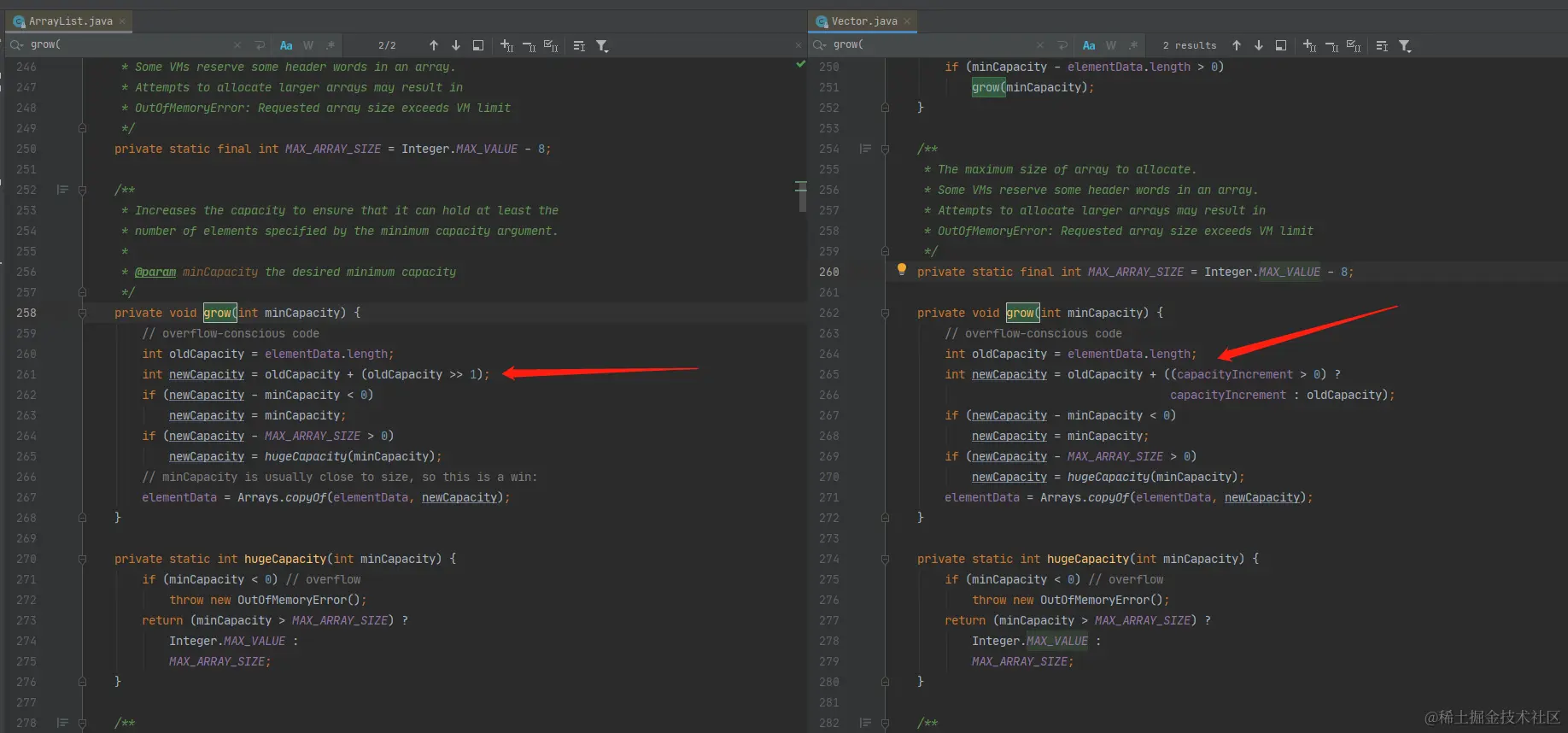Click line number 261 in ArrayList.java gutter
This screenshot has height=733, width=1568.
coord(26,374)
